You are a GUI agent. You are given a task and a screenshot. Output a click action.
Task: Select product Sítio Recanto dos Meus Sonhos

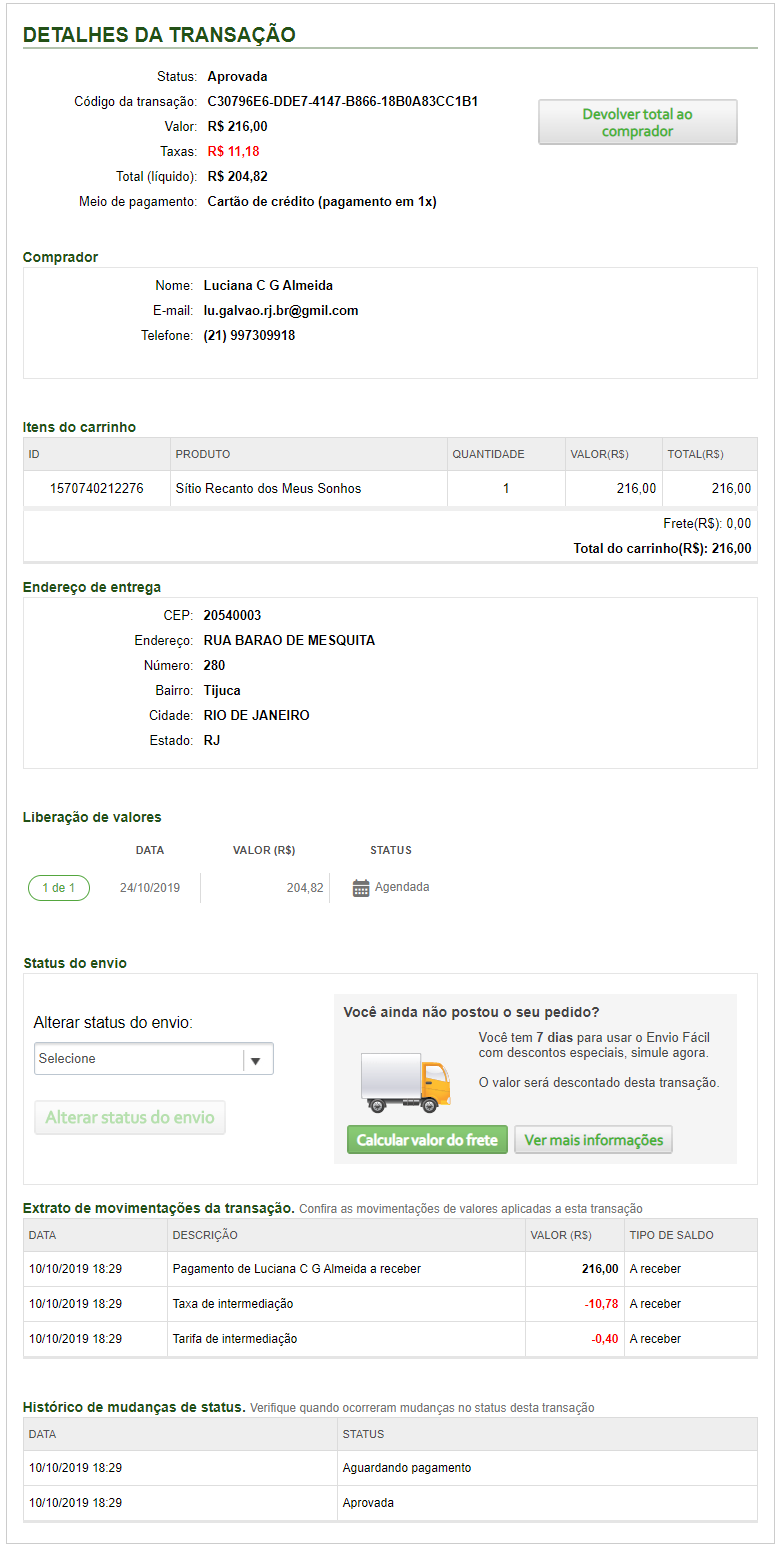pyautogui.click(x=268, y=489)
